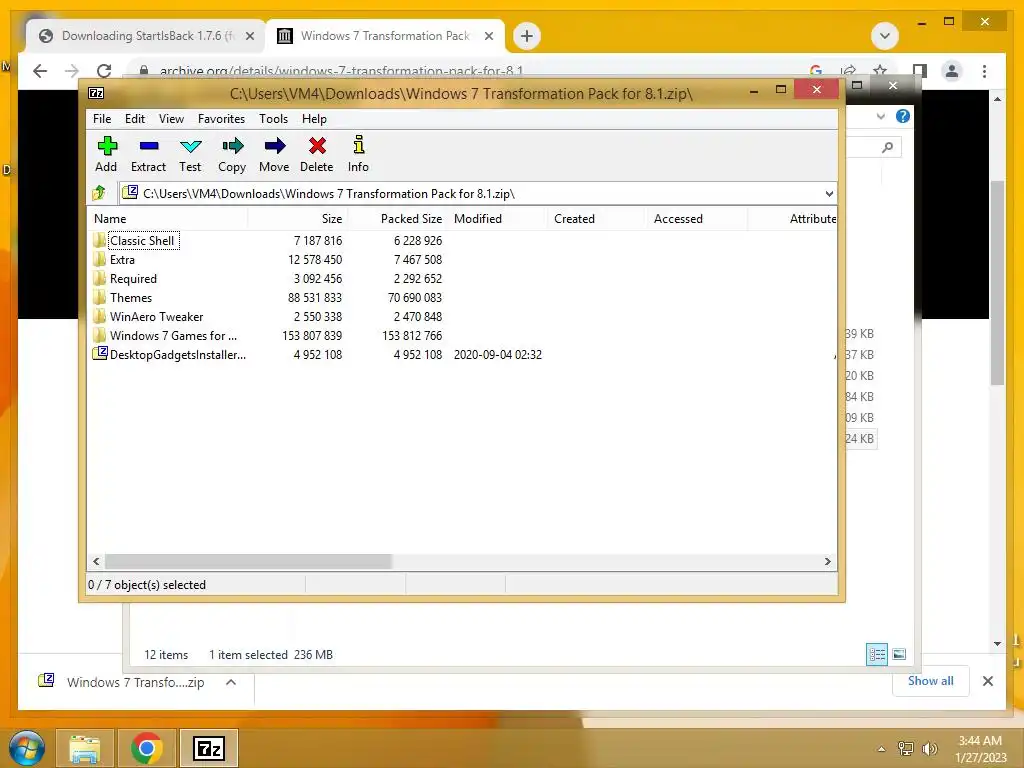The height and width of the screenshot is (768, 1024).
Task: Click the Explorer help question mark icon
Action: click(903, 116)
